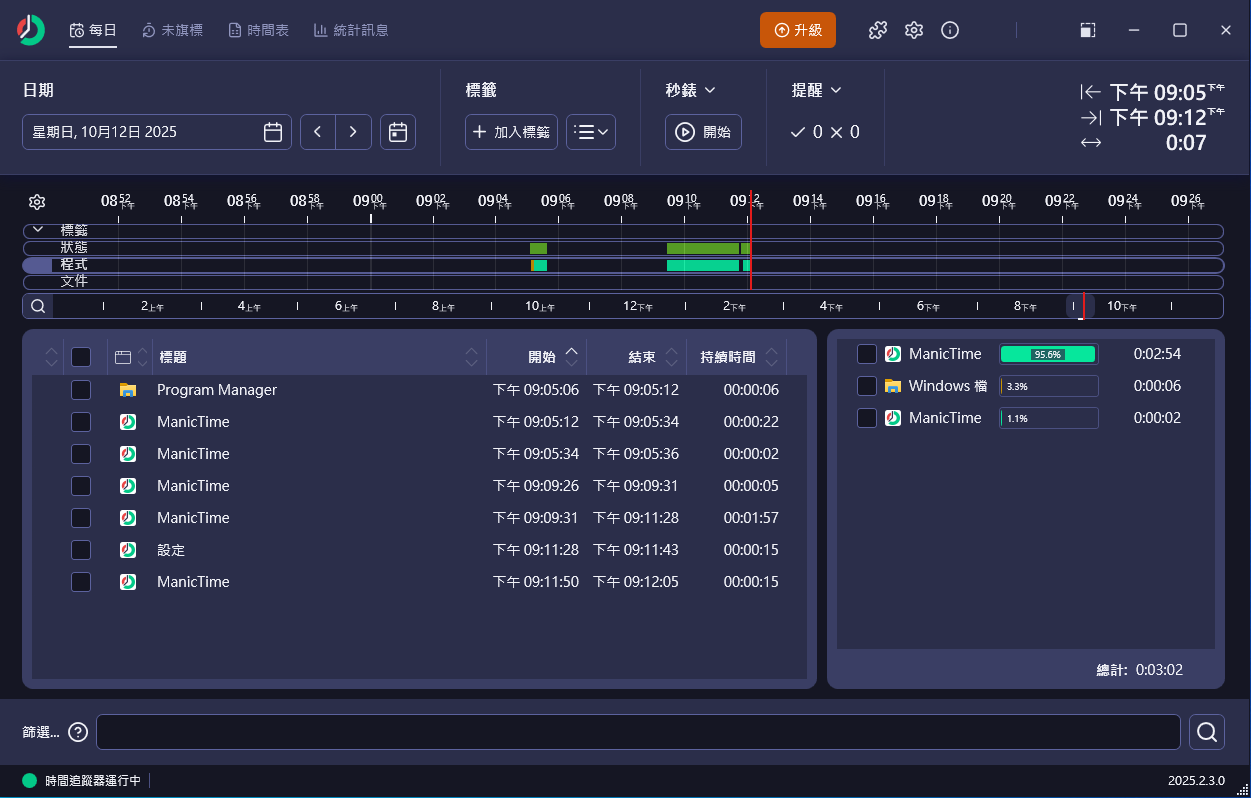Tick the checkbox for the 設定 row
Screen dimensions: 1251x798
coord(81,550)
